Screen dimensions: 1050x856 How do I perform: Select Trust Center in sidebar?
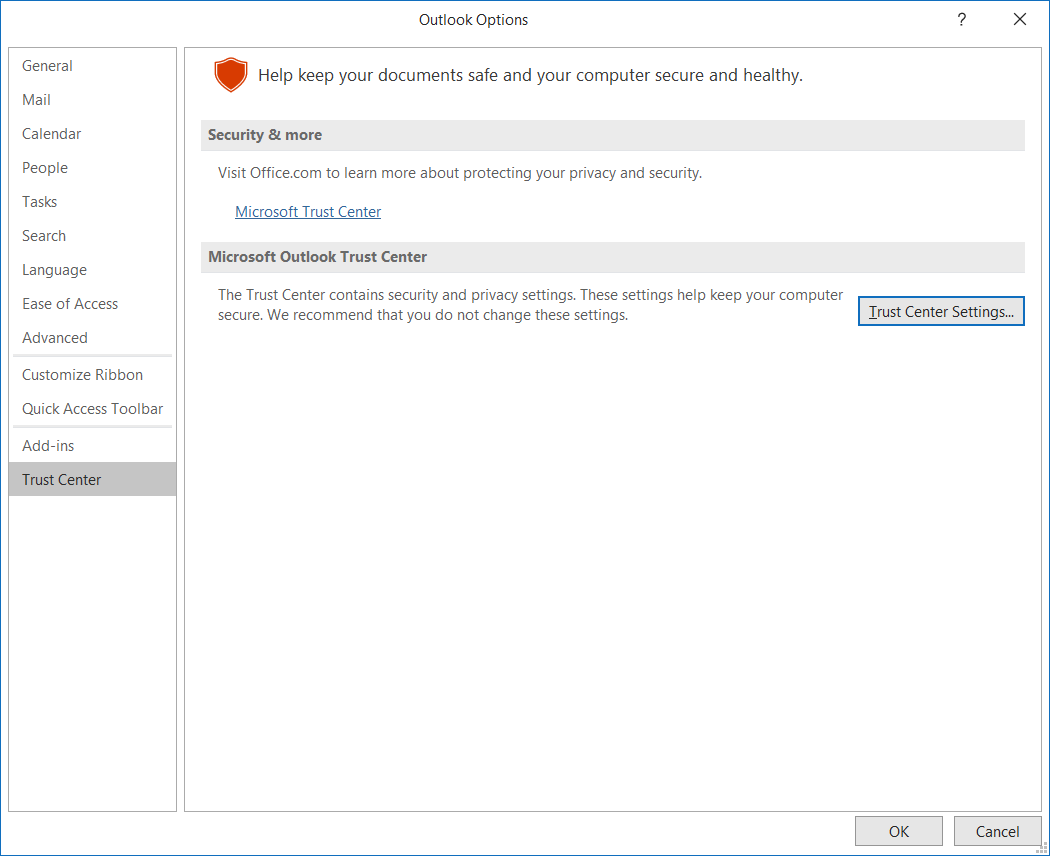(x=92, y=480)
